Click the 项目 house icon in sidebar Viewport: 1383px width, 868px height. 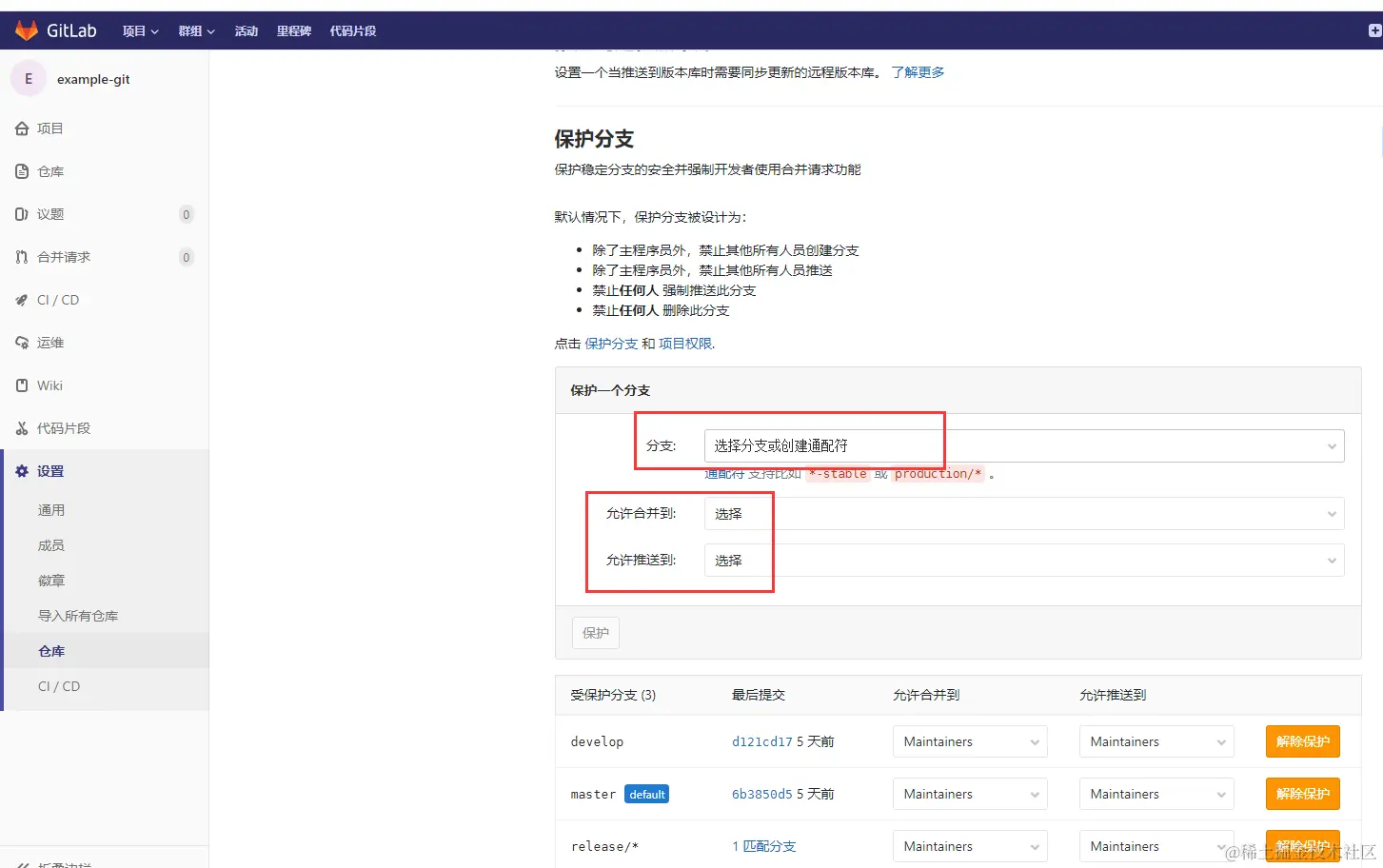[x=22, y=128]
